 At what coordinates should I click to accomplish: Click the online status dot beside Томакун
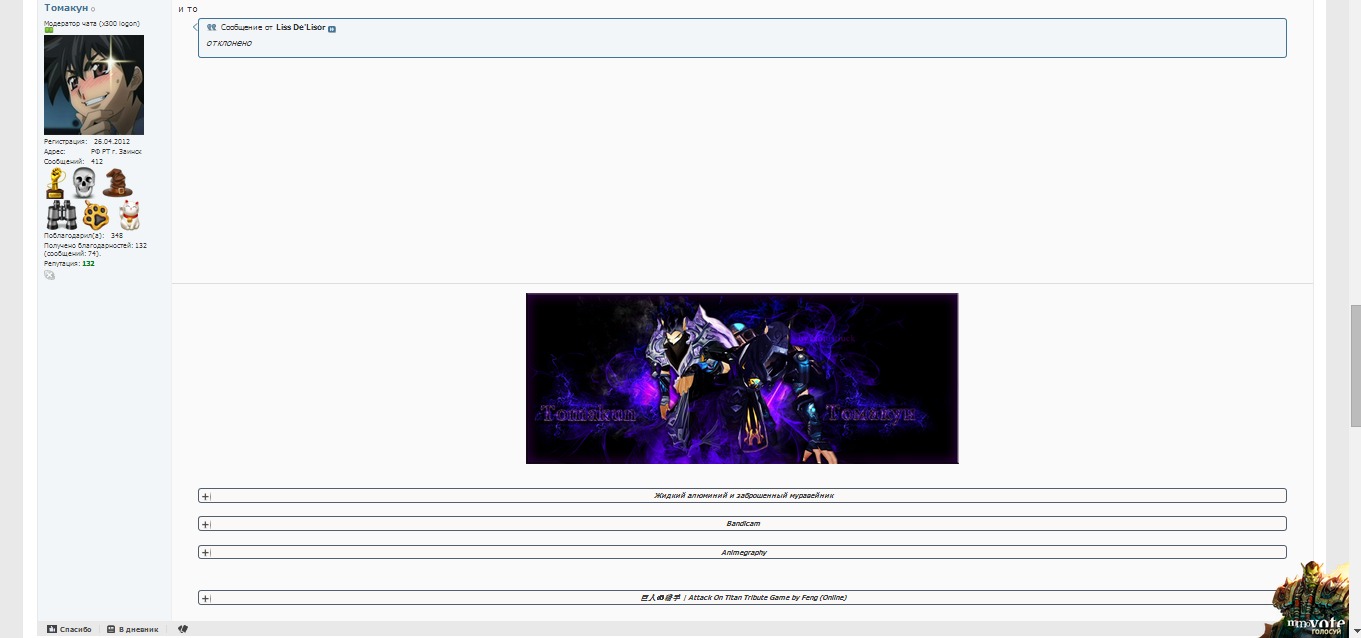[x=93, y=9]
